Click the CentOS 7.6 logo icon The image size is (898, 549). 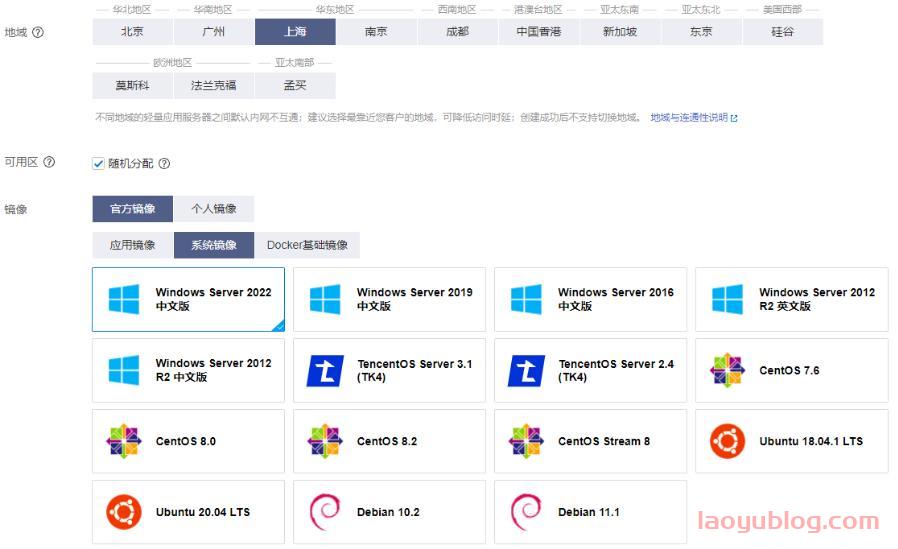click(x=727, y=370)
